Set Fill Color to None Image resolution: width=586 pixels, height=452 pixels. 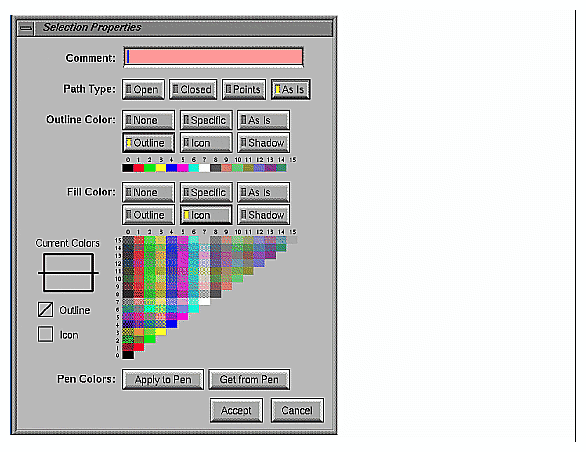(148, 192)
